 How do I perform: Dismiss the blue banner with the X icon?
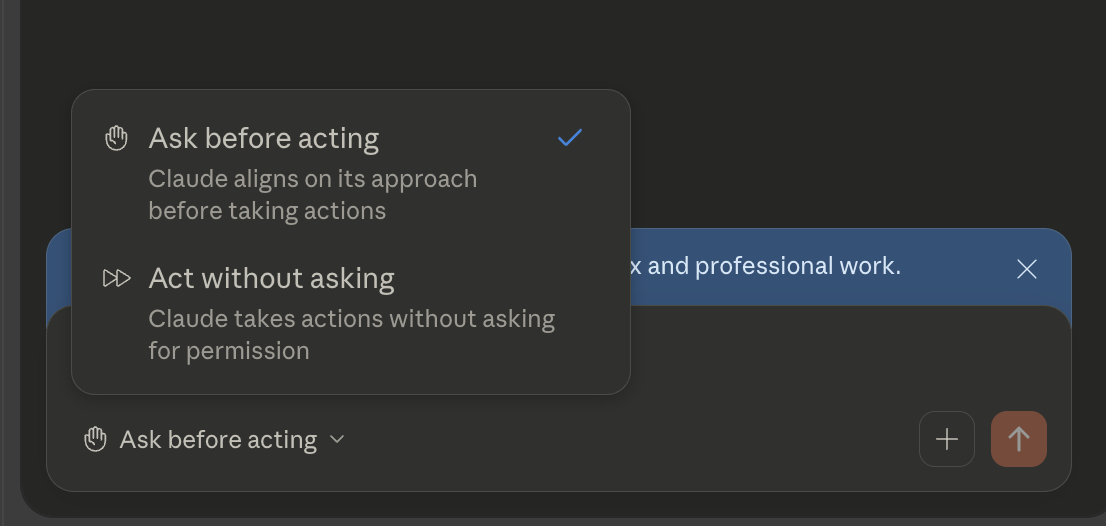pos(1026,269)
